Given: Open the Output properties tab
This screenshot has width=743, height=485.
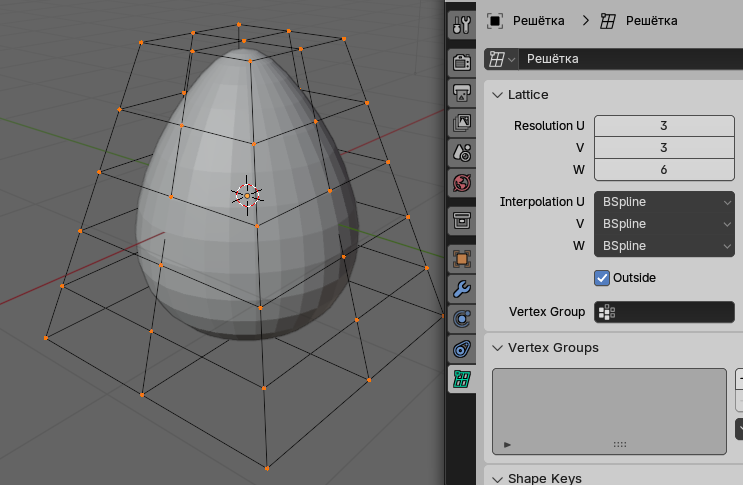Looking at the screenshot, I should [x=462, y=92].
